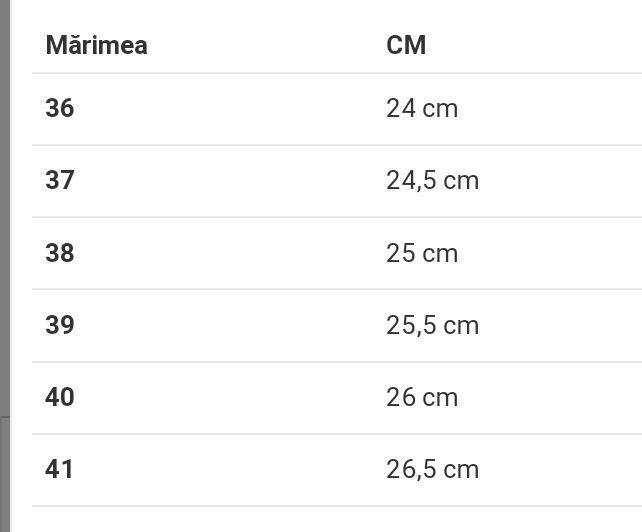Click the 26 cm measurement value
Screen dimensions: 642x532
coord(422,397)
